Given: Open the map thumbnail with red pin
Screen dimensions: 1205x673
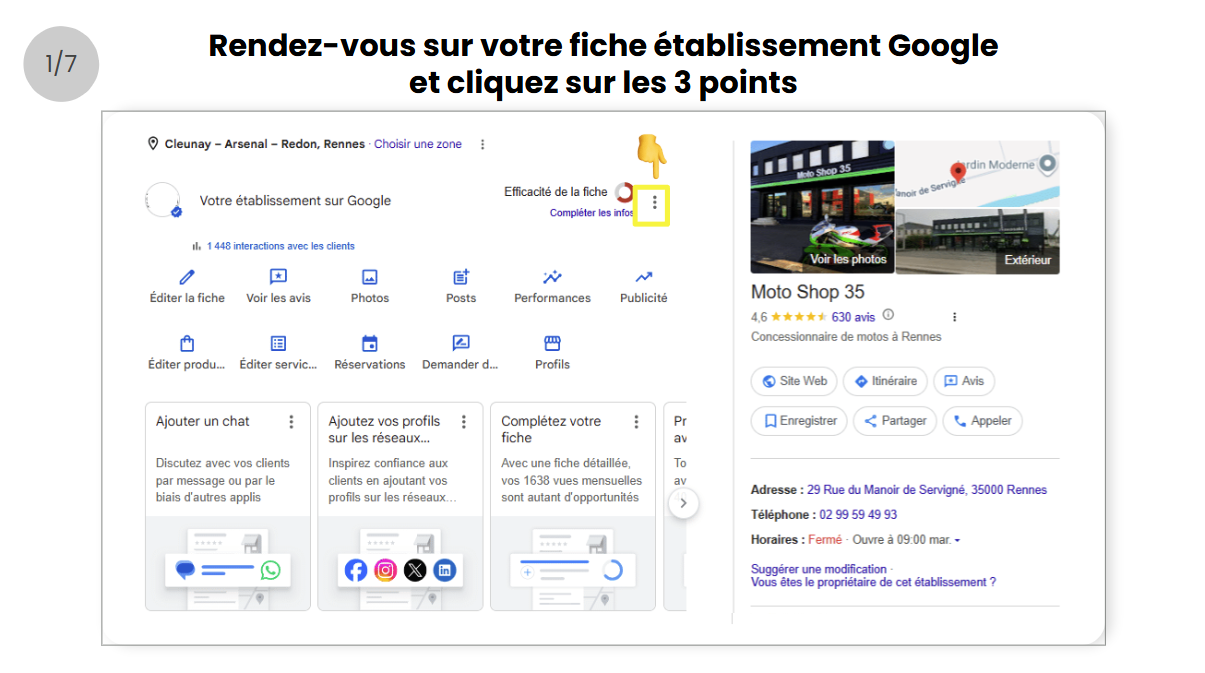Looking at the screenshot, I should (x=978, y=174).
